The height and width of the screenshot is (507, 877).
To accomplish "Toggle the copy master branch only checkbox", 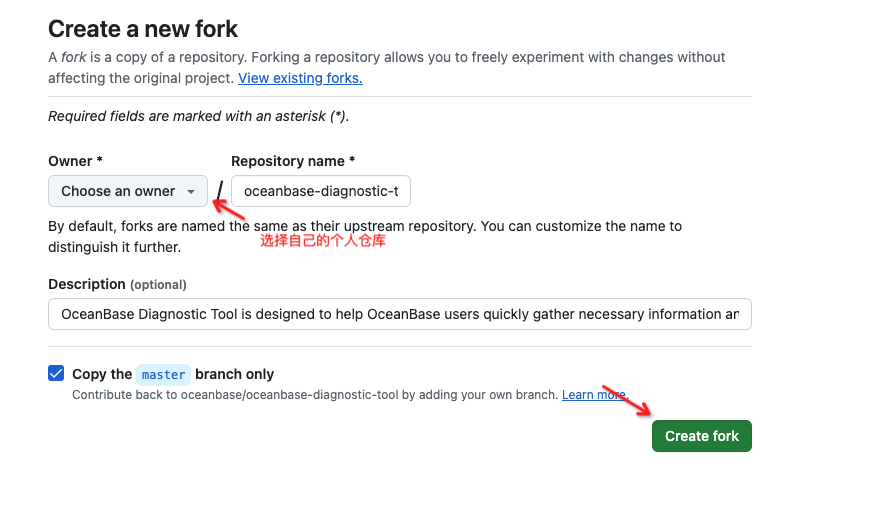I will click(x=56, y=373).
